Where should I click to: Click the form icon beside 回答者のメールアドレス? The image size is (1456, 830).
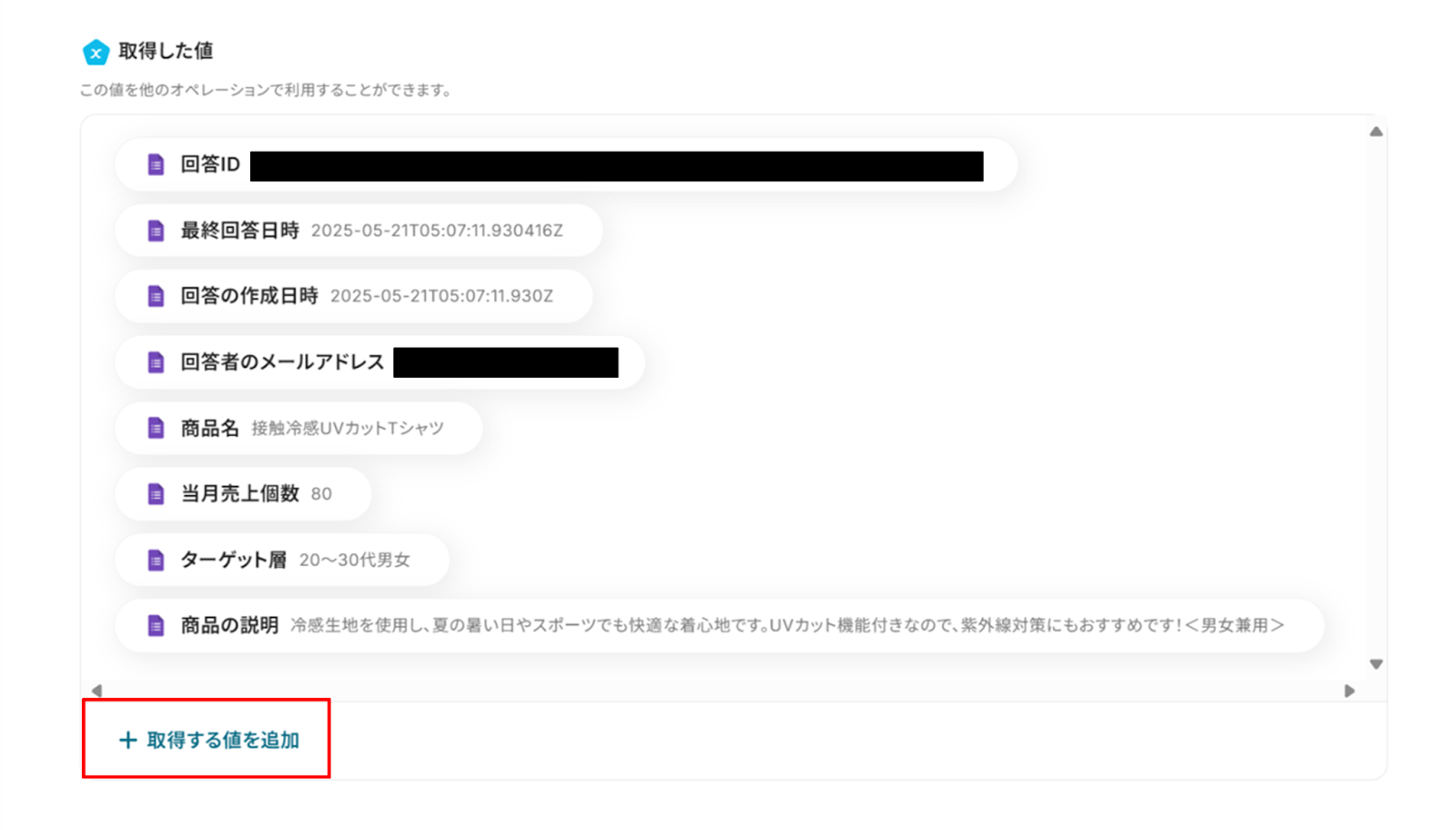click(156, 362)
